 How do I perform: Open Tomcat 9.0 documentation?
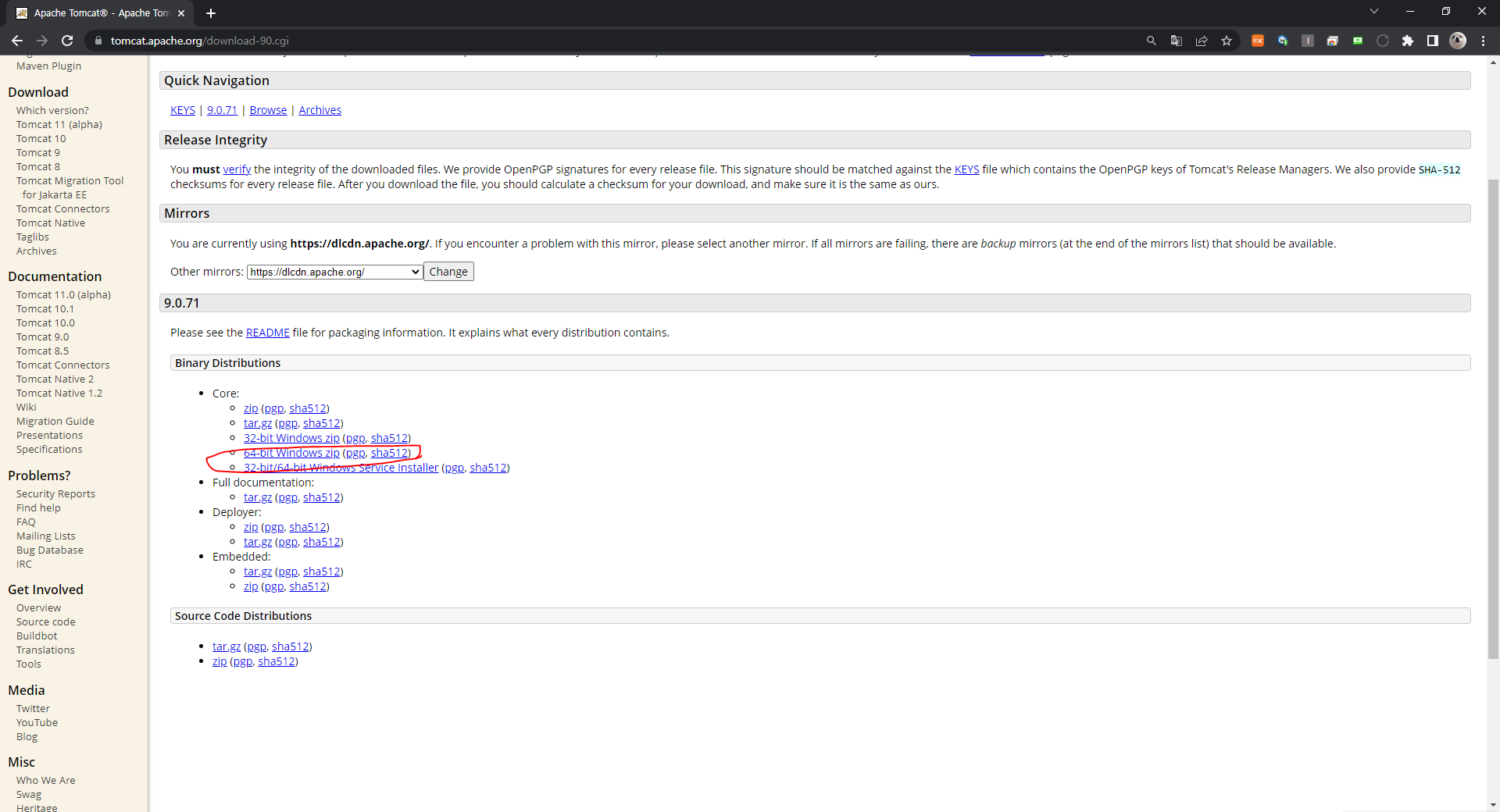(42, 337)
